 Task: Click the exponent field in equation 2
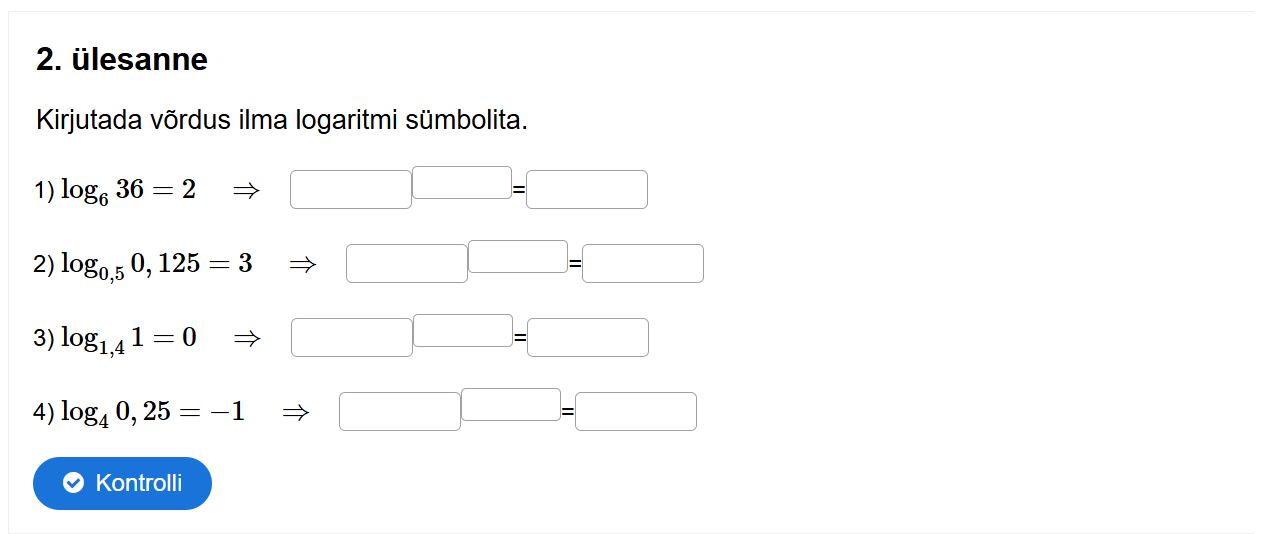(518, 257)
